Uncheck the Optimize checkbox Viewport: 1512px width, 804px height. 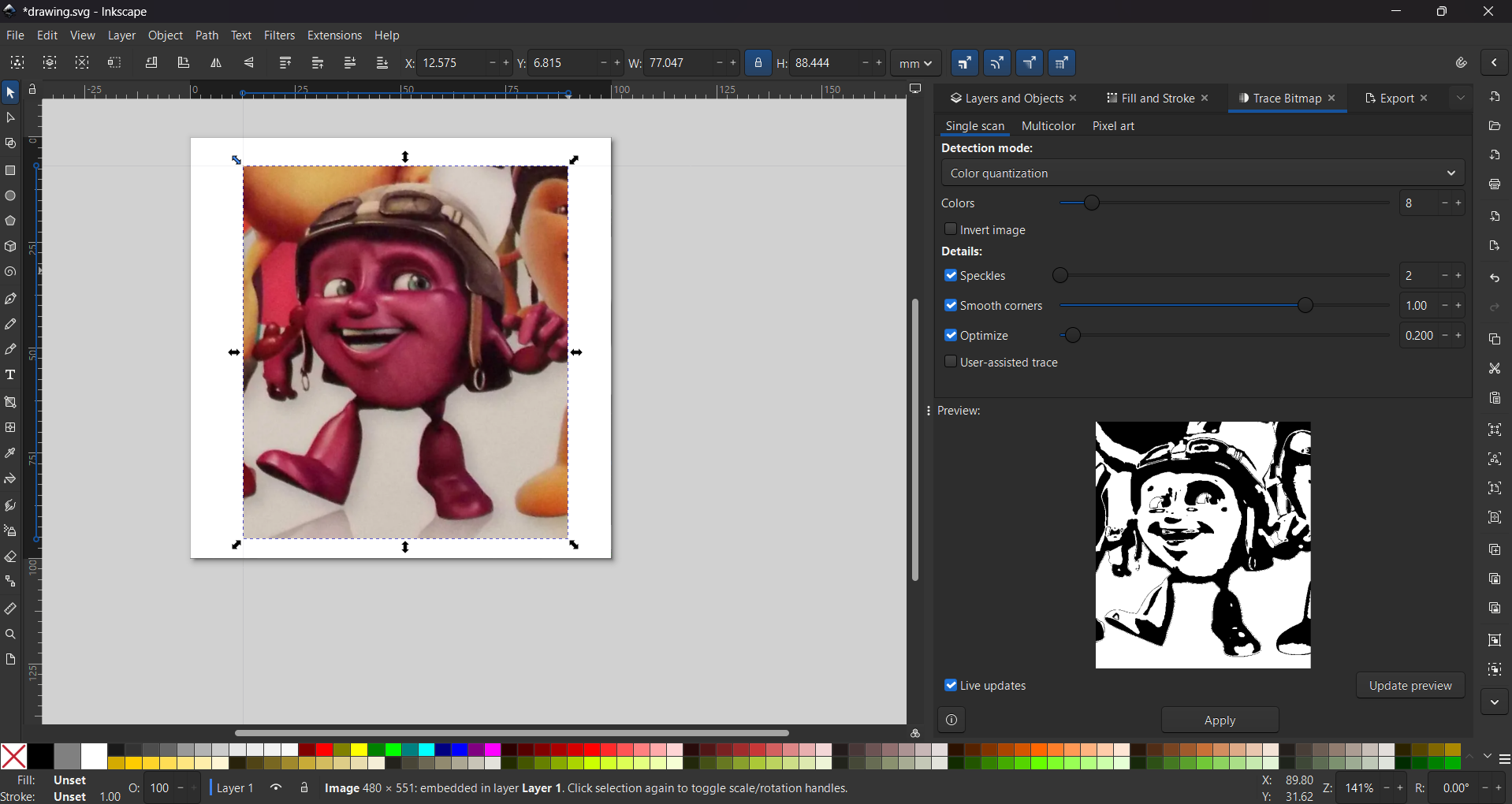[x=951, y=335]
